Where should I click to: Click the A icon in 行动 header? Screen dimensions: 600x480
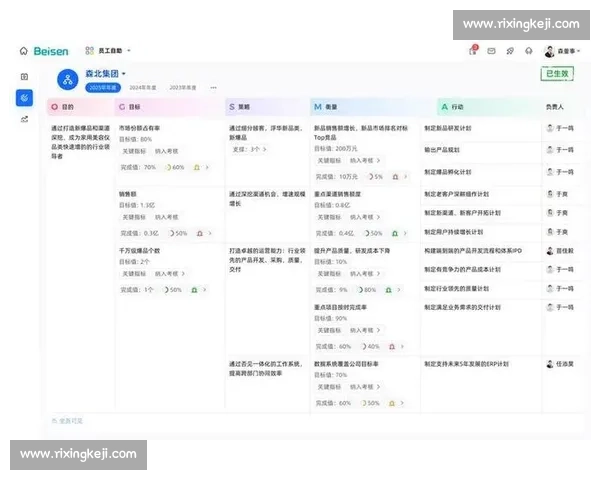click(445, 107)
